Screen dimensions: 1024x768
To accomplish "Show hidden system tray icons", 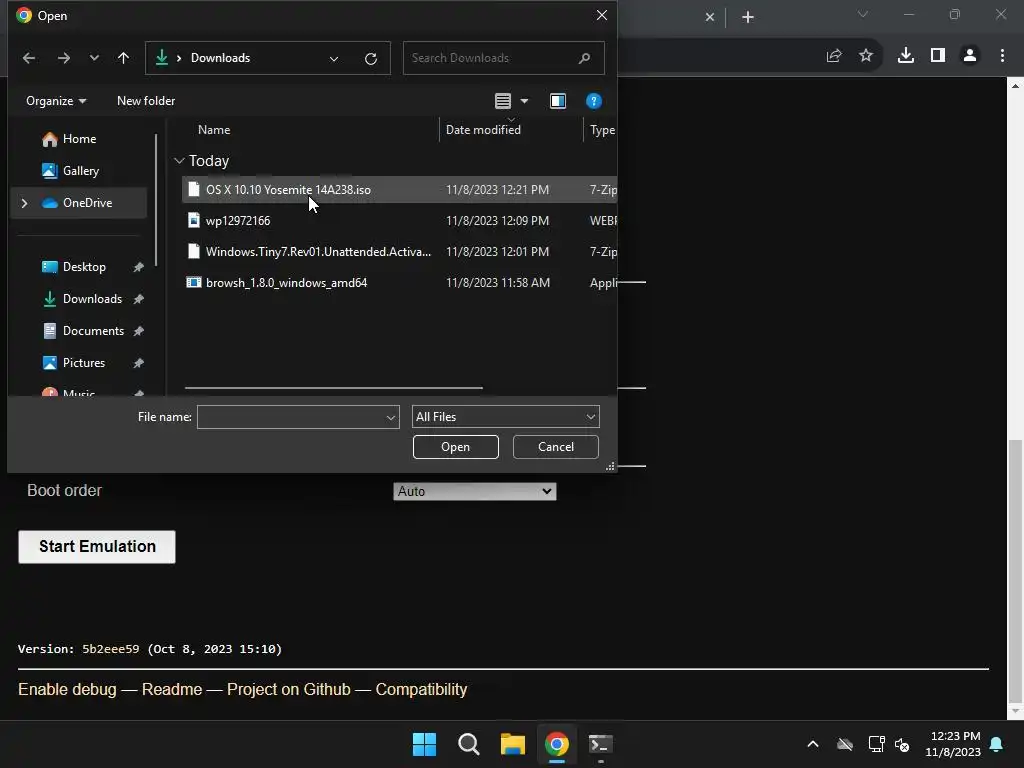I will click(x=813, y=744).
